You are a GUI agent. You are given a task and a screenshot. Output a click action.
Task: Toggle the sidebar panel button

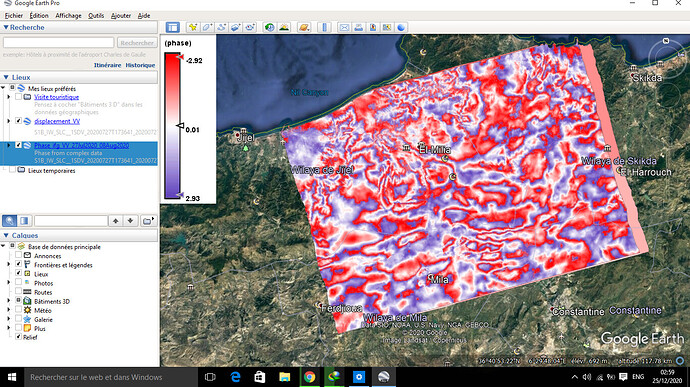[172, 27]
